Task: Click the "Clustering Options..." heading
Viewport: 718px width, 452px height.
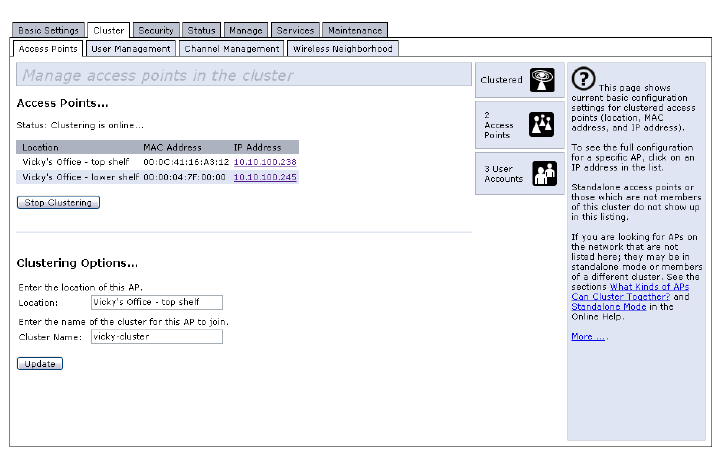Action: (x=77, y=263)
